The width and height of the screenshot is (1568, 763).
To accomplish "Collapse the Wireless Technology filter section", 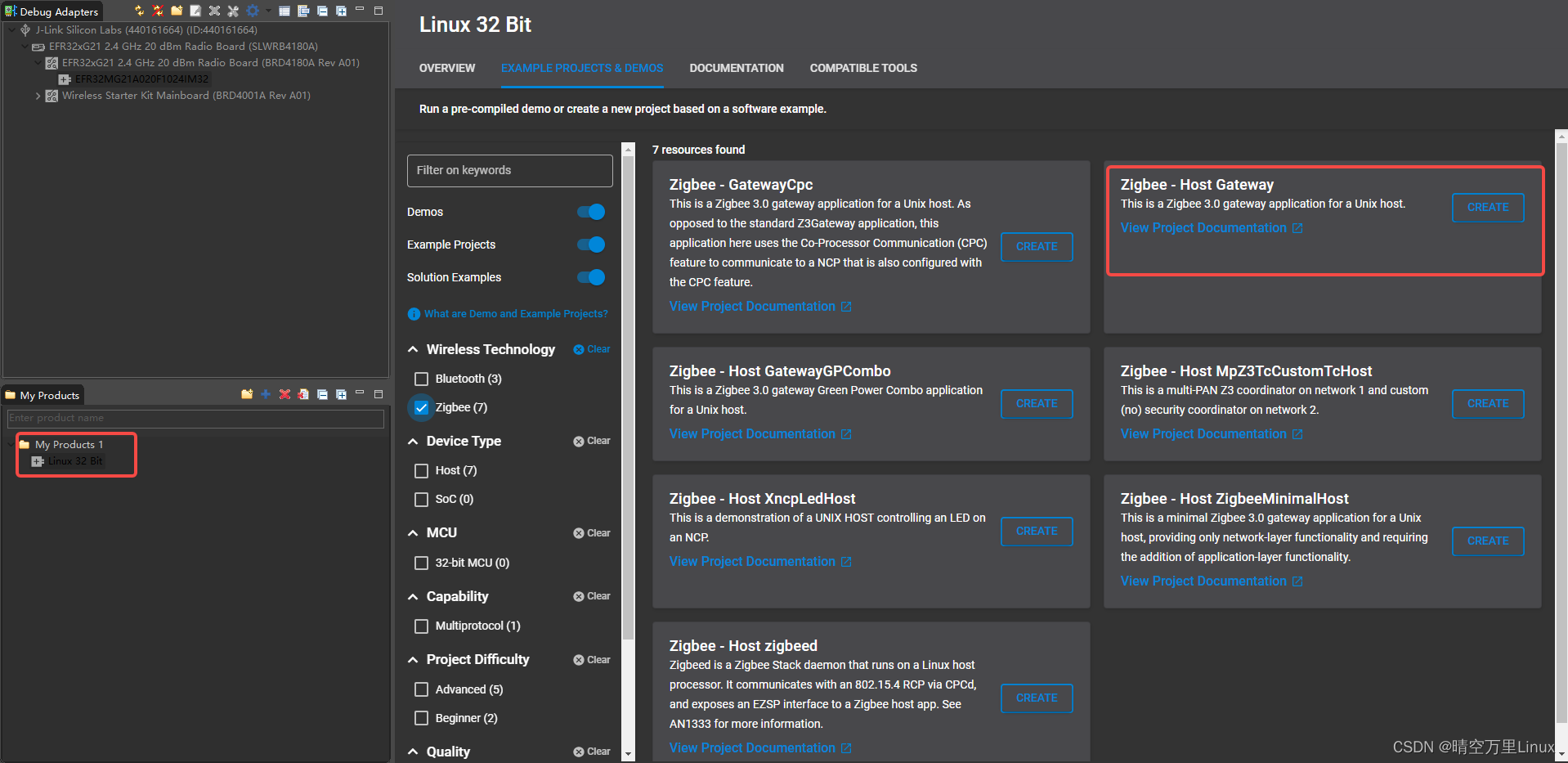I will click(413, 349).
